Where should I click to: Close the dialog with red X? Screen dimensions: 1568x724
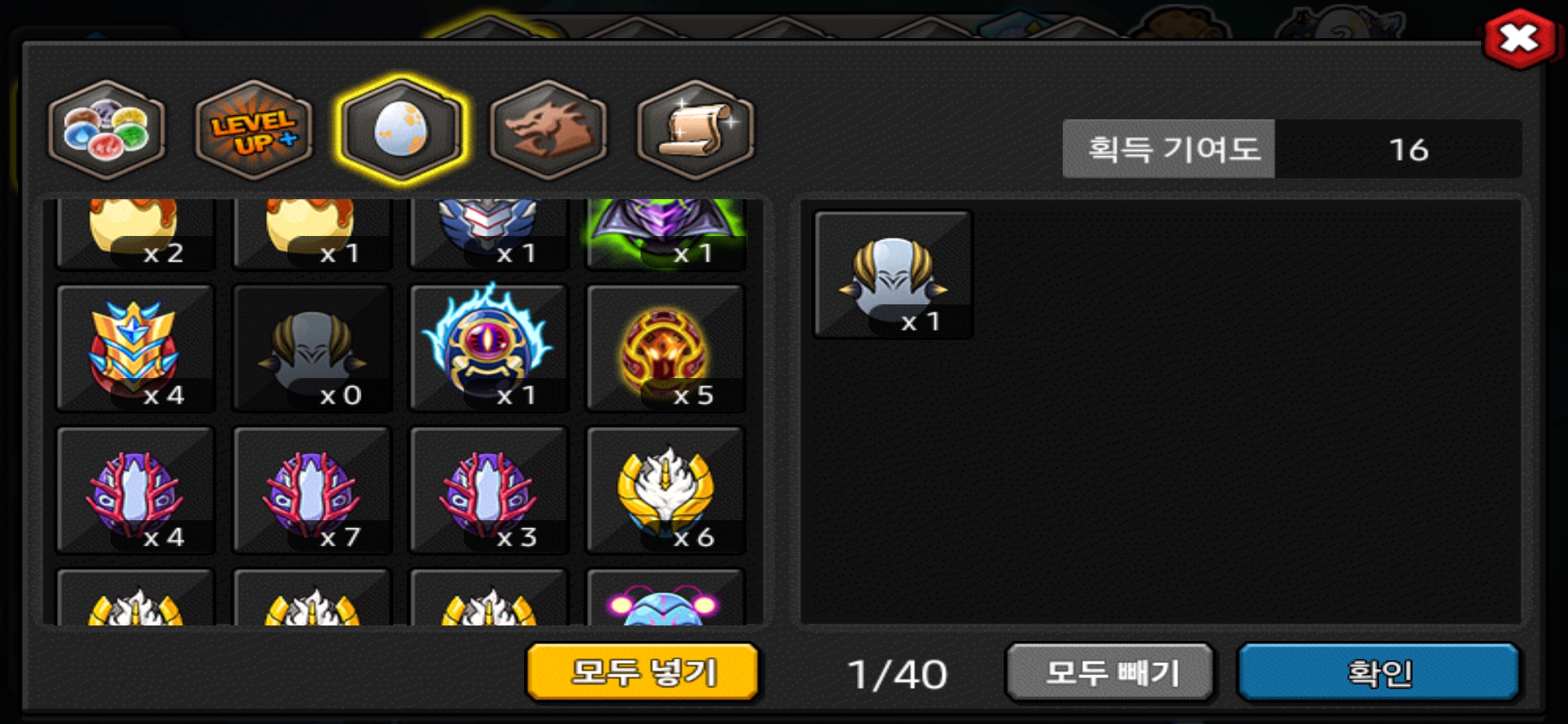[x=1519, y=39]
